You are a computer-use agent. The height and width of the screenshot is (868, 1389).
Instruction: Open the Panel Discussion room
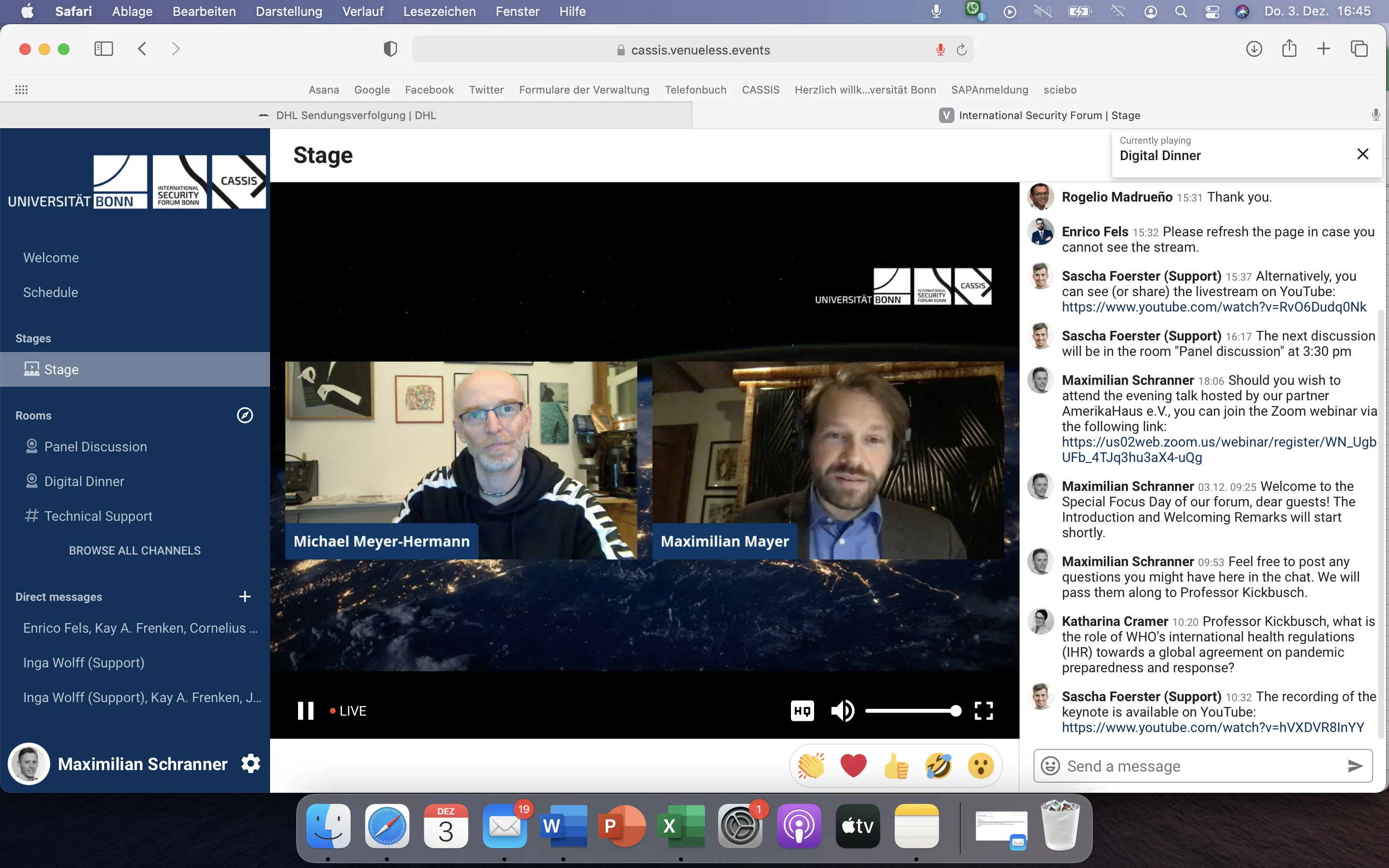[x=95, y=447]
